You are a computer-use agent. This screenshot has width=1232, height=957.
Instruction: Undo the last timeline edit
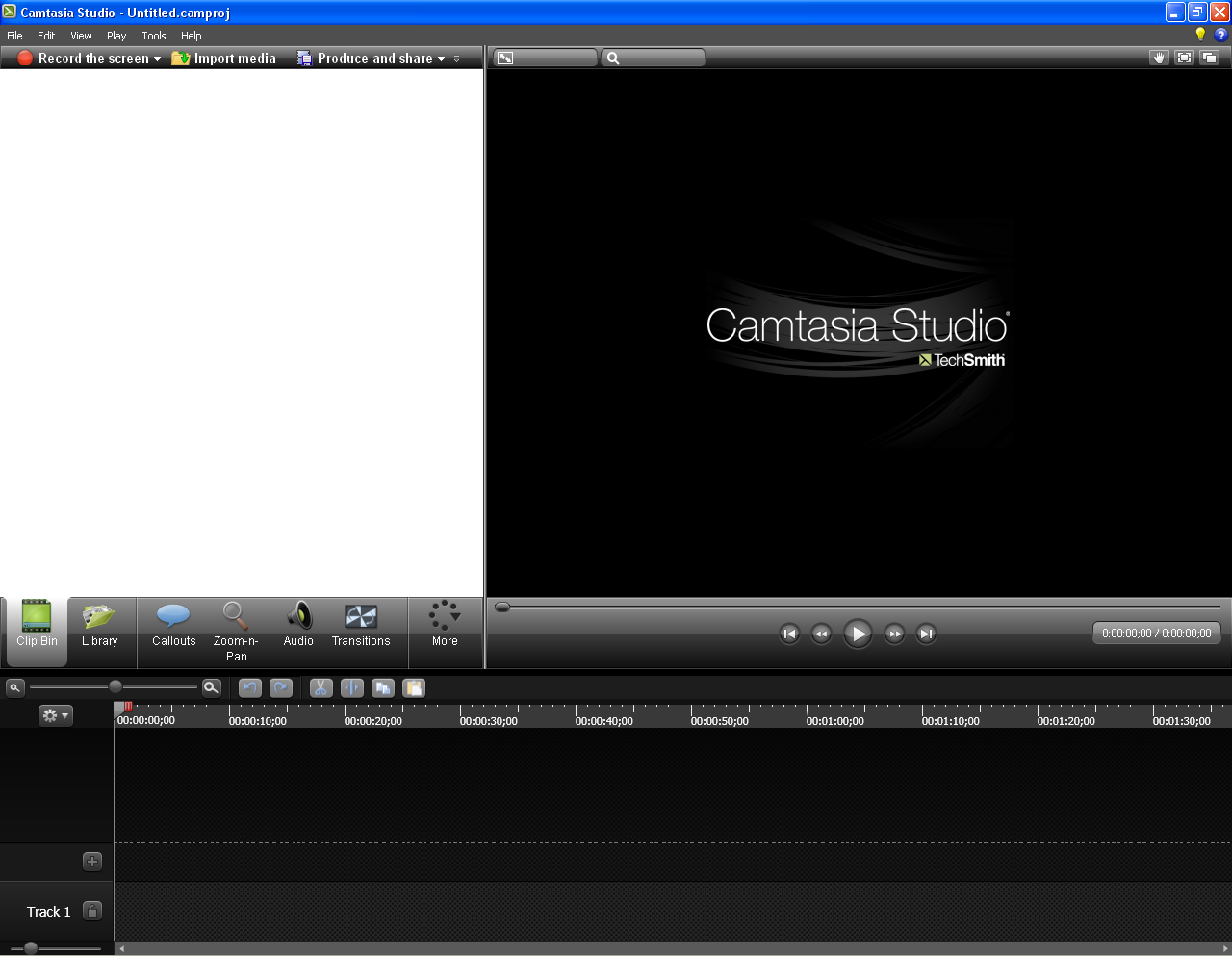click(x=250, y=688)
